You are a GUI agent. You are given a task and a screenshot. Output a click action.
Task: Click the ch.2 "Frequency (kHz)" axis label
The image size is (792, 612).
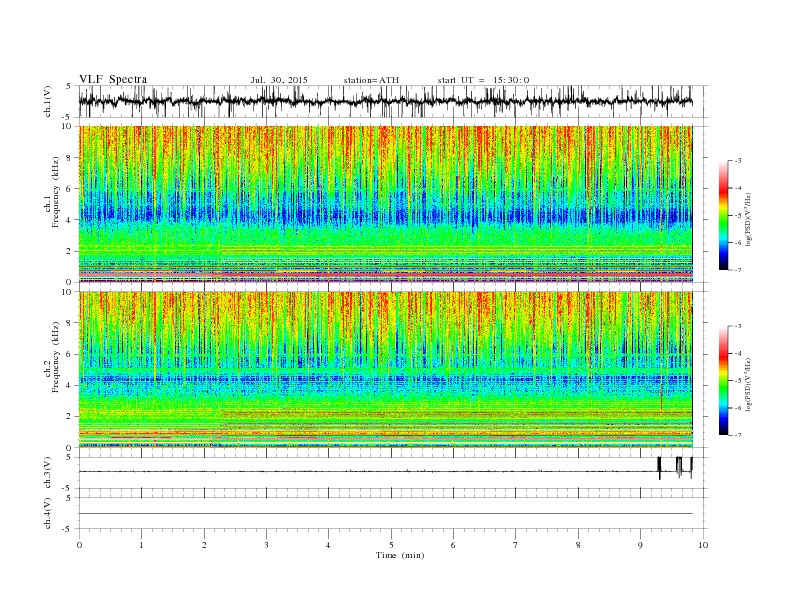(55, 358)
